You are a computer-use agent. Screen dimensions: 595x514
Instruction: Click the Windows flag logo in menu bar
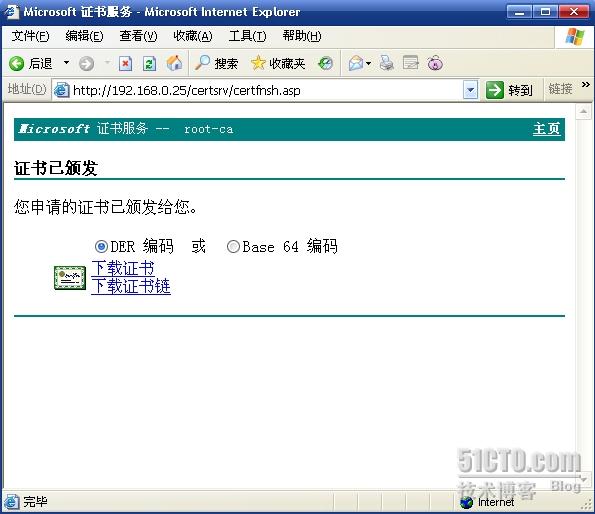(575, 37)
